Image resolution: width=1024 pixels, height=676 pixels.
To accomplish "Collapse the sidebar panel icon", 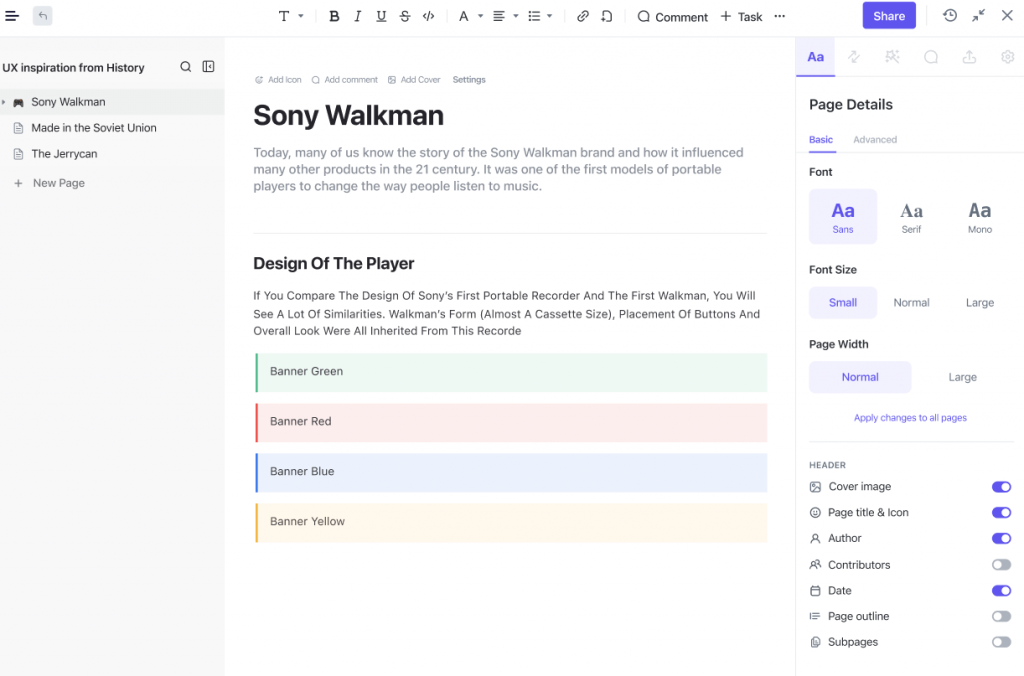I will pyautogui.click(x=208, y=67).
